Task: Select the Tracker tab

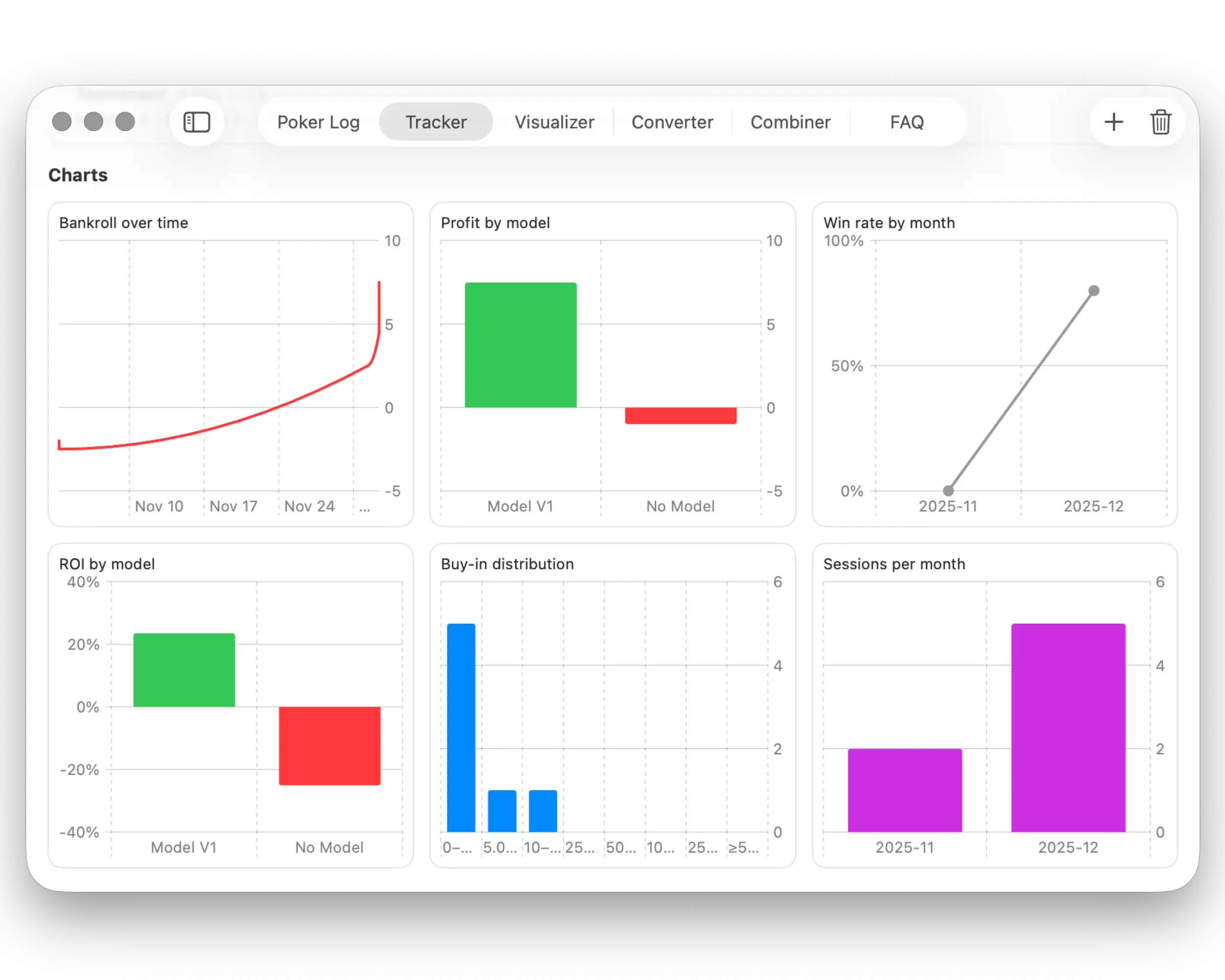Action: click(x=435, y=122)
